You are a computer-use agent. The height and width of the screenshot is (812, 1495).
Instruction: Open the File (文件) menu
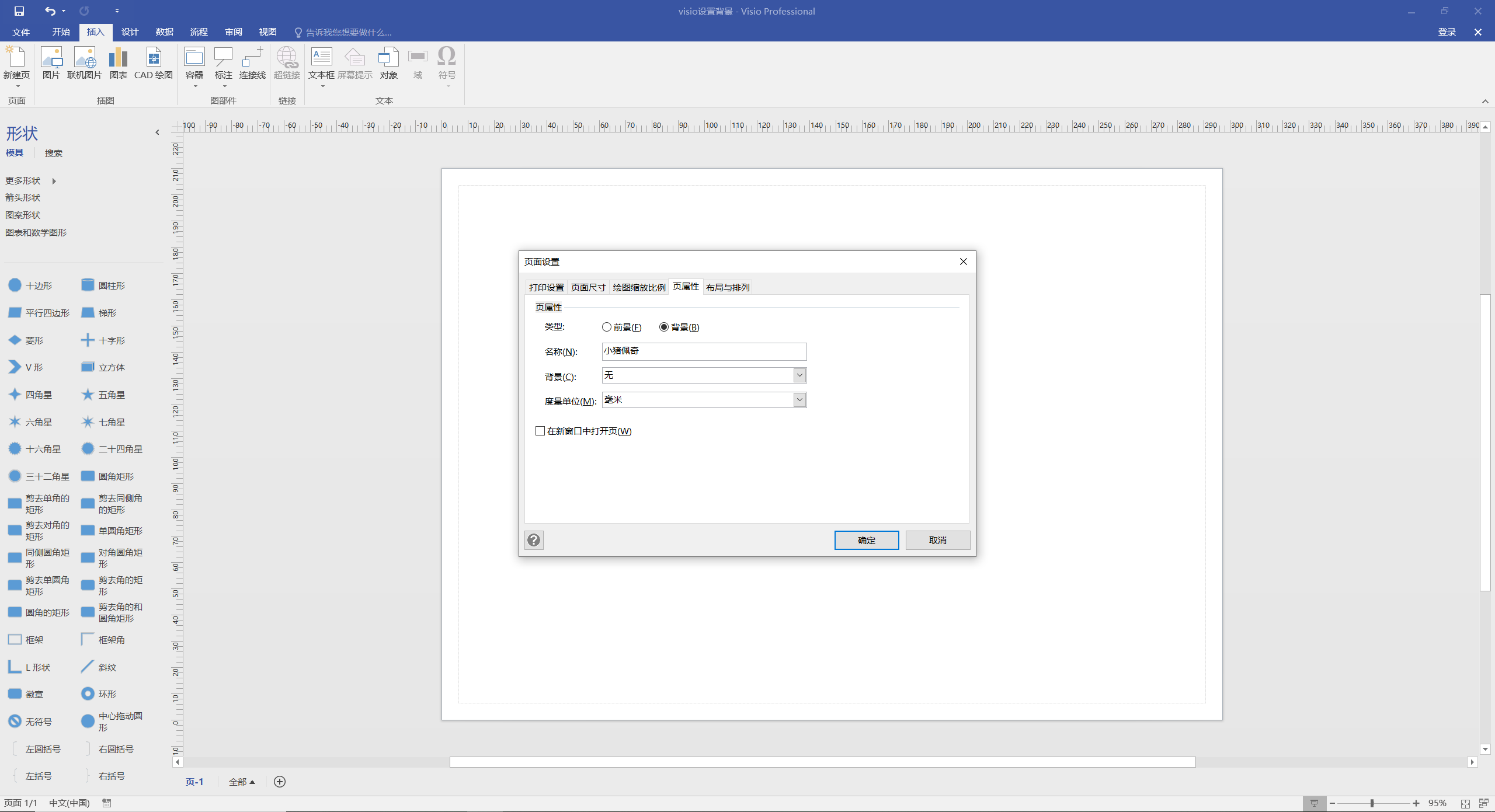tap(21, 32)
